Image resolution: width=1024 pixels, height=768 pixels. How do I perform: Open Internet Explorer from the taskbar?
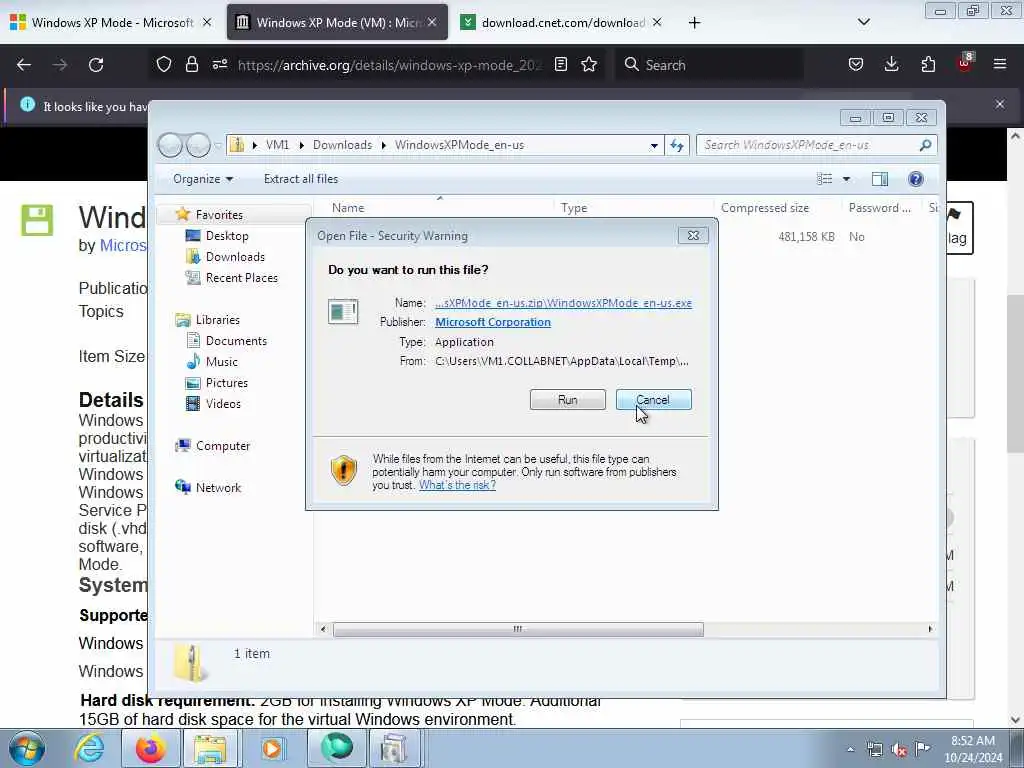click(89, 748)
